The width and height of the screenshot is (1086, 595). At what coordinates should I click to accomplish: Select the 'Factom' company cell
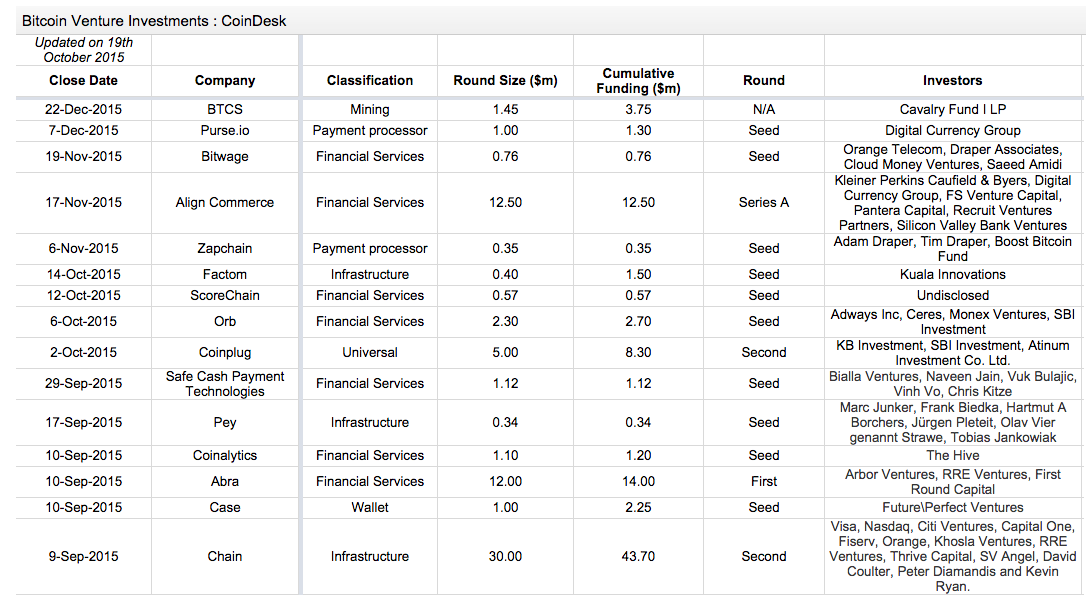click(x=225, y=274)
